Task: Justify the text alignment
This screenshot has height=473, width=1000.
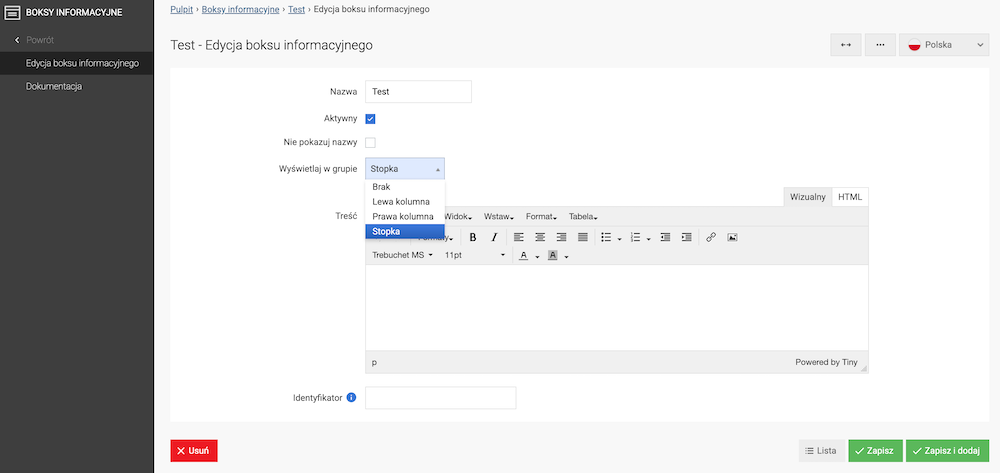Action: click(582, 237)
